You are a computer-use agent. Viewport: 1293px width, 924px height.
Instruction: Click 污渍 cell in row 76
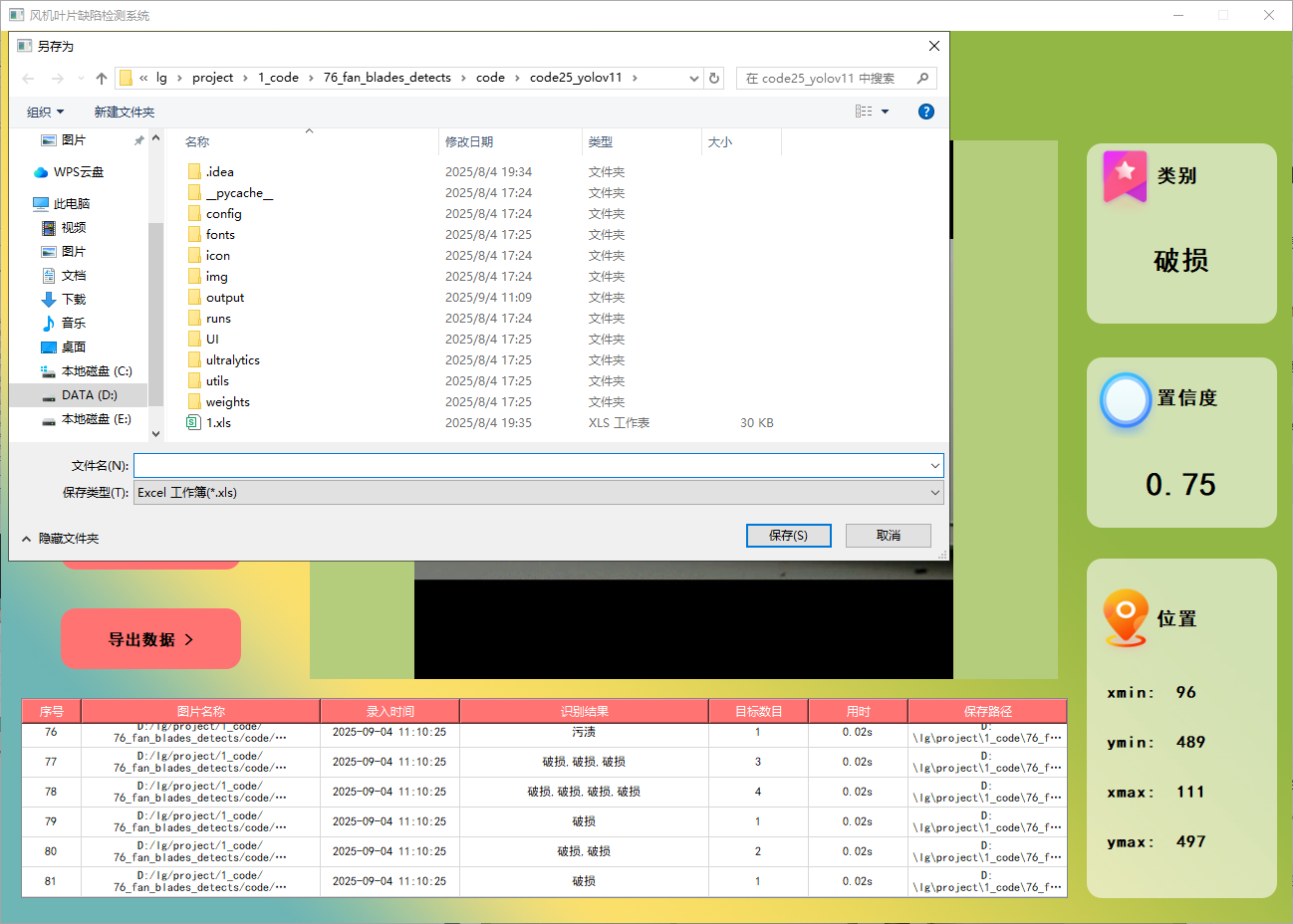point(584,732)
